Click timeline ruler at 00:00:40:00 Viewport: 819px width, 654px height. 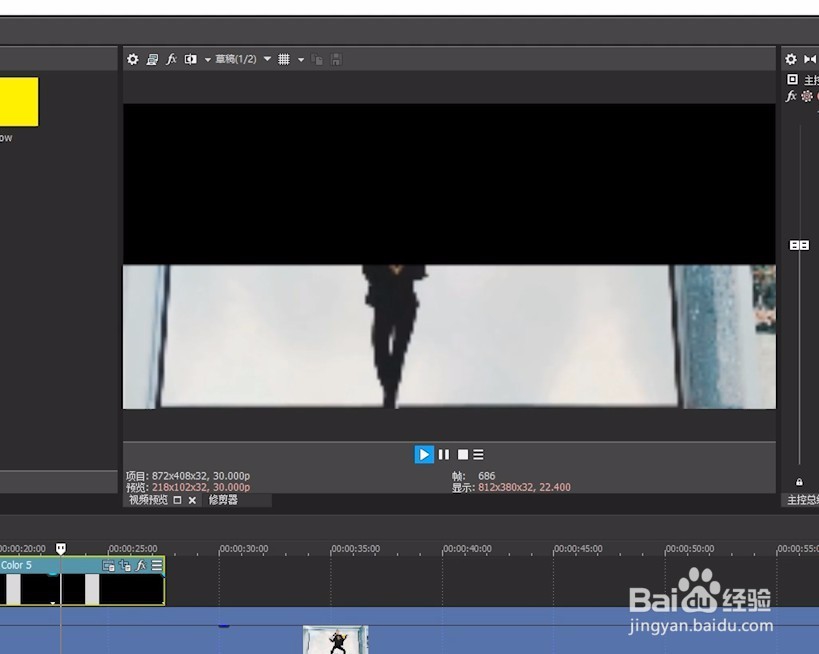467,549
